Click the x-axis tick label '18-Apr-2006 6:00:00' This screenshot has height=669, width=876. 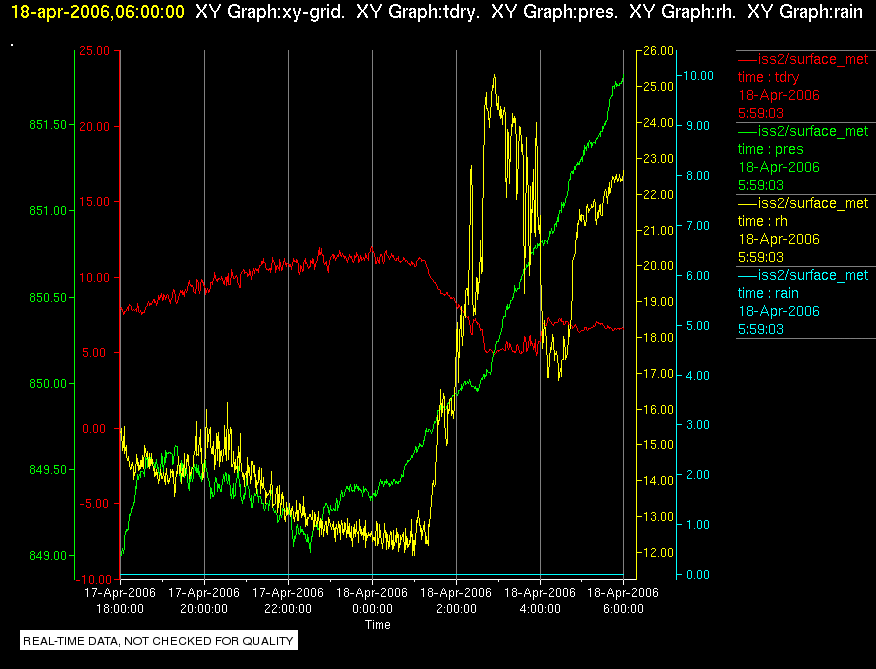point(623,600)
